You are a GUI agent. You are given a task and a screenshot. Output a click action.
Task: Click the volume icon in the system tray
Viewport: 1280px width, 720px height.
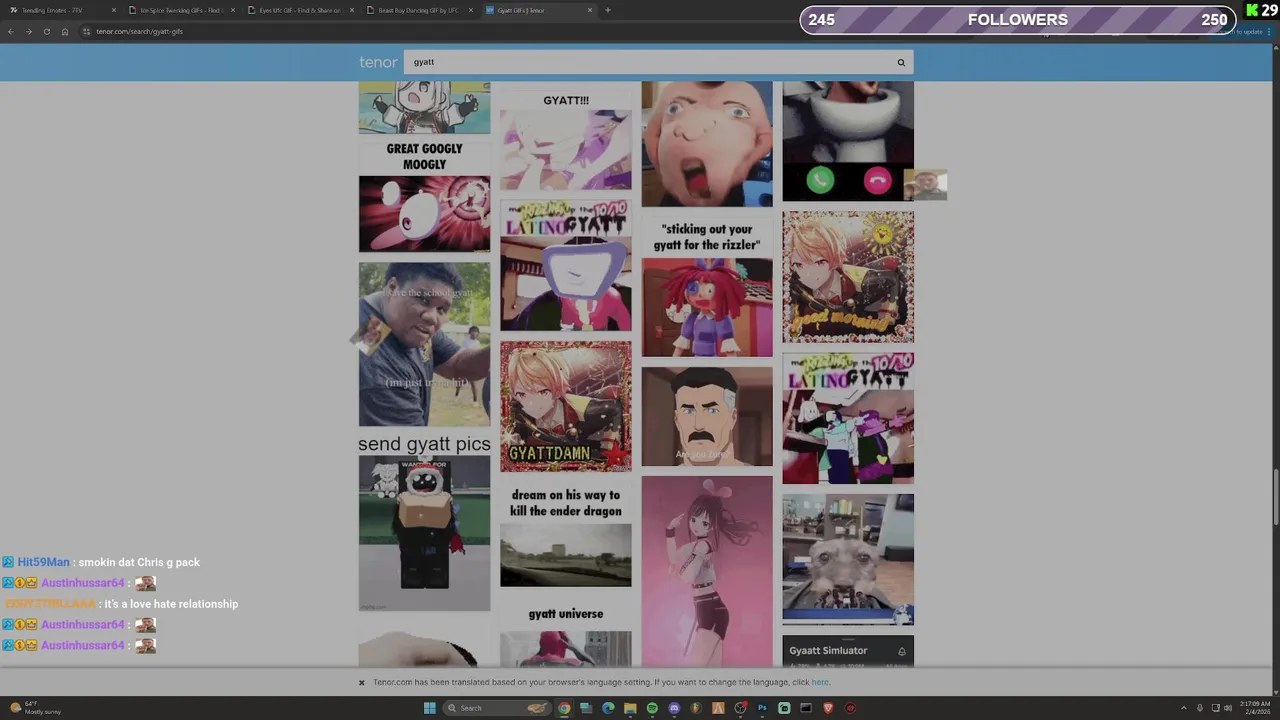tap(1228, 708)
